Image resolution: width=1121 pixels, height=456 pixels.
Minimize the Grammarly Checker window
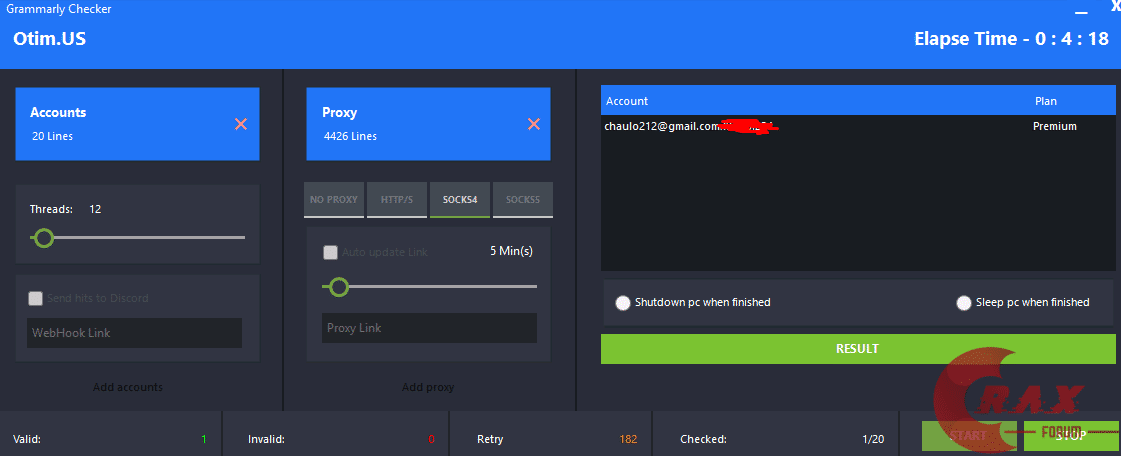(x=1081, y=11)
